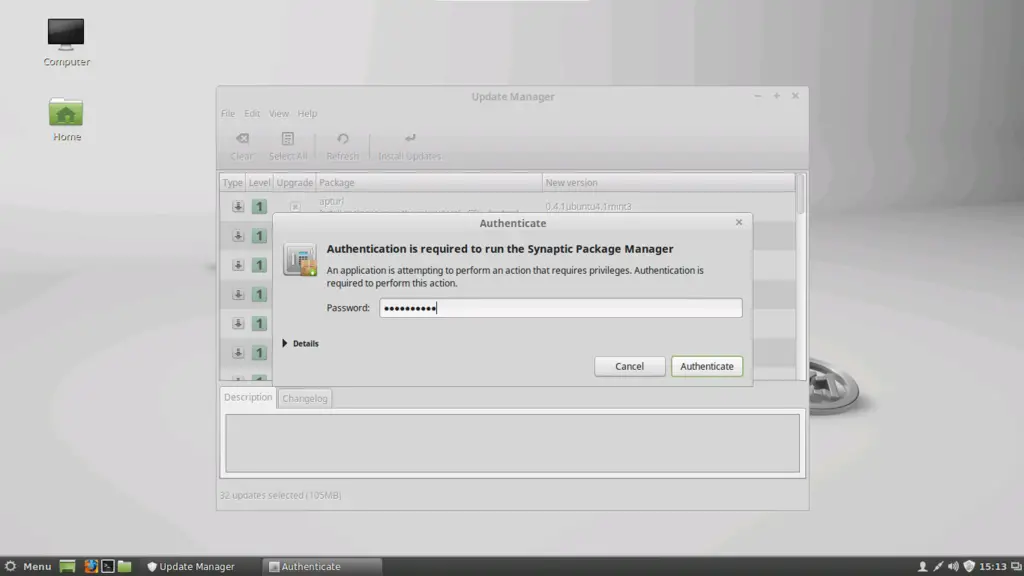Toggle the upgrade checkbox for apturl
The width and height of the screenshot is (1024, 576).
[x=295, y=206]
